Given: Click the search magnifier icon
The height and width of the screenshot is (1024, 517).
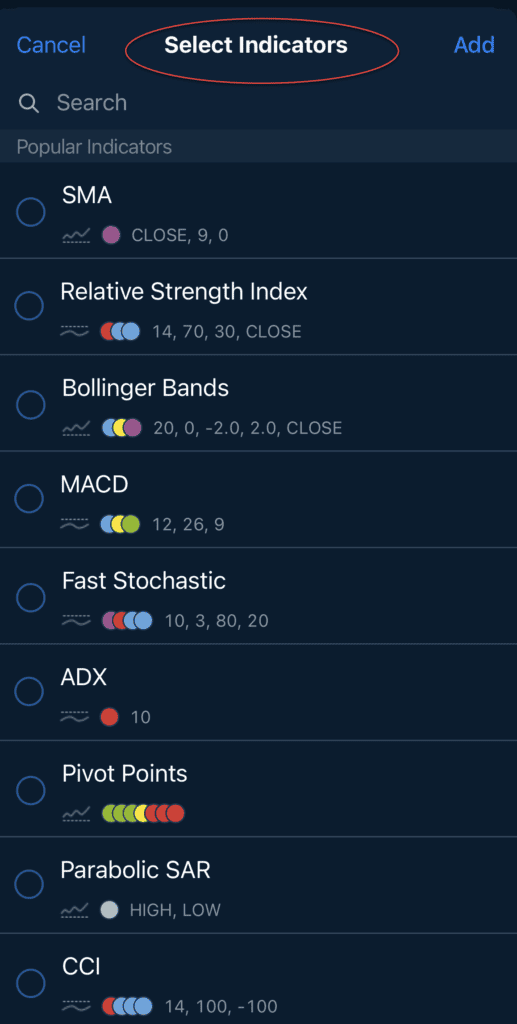Looking at the screenshot, I should click(29, 103).
